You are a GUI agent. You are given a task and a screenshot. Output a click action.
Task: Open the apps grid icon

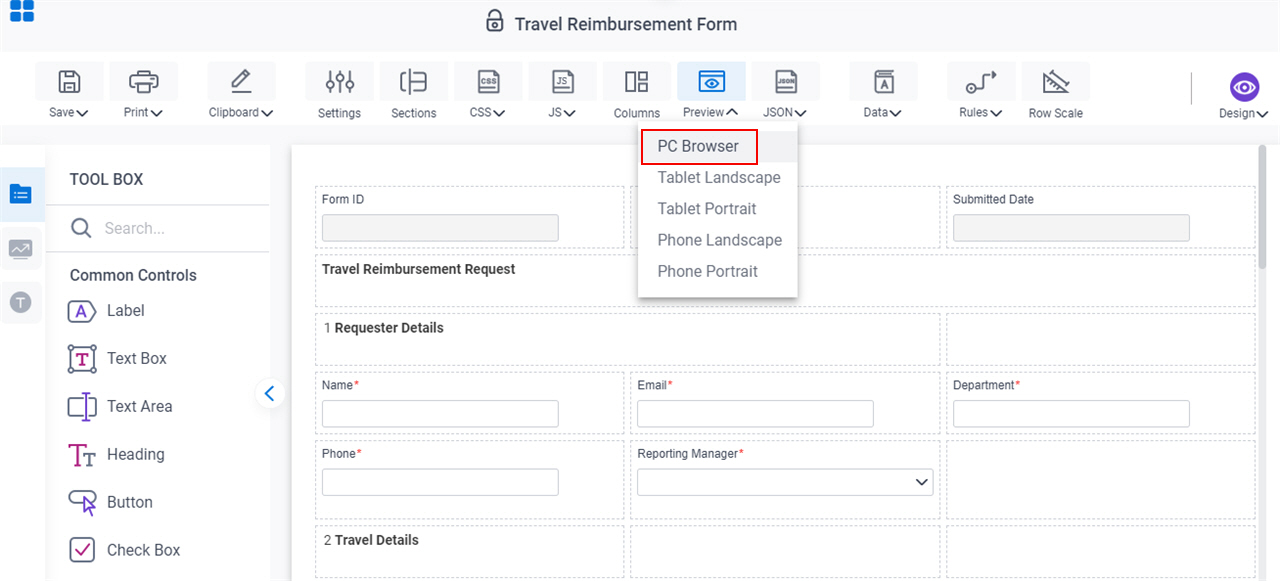[x=21, y=11]
